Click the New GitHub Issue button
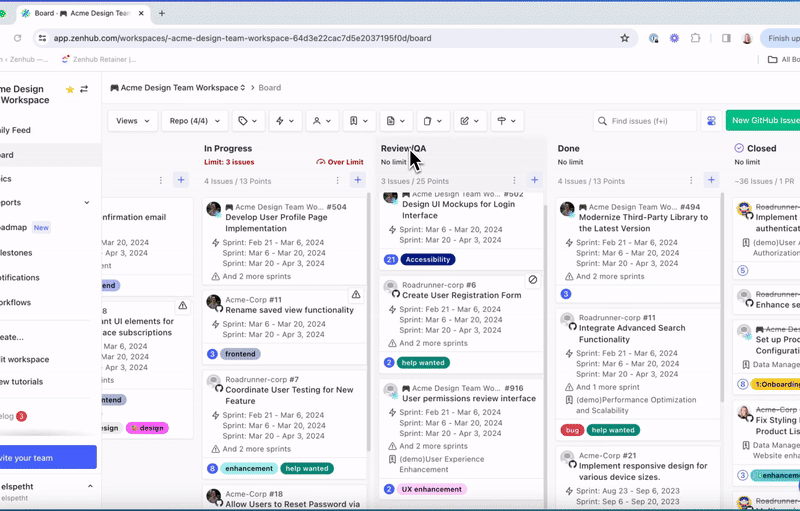This screenshot has width=800, height=511. point(763,120)
